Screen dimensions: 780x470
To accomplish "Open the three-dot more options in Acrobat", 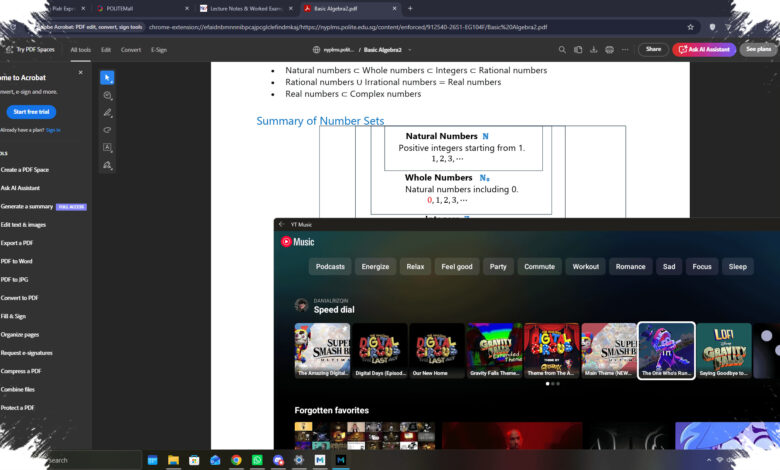I will (625, 50).
